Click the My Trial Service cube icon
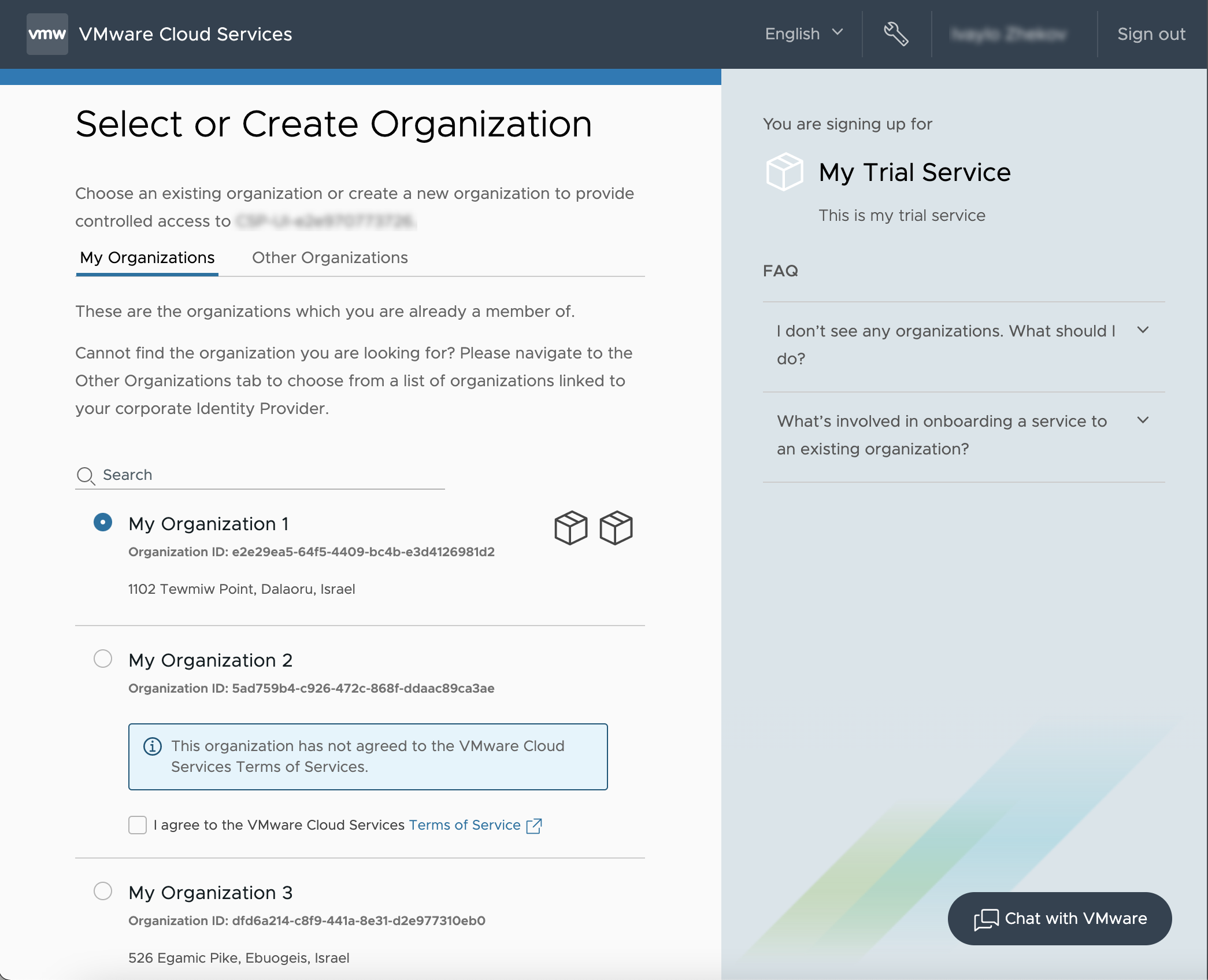The image size is (1208, 980). coord(783,172)
